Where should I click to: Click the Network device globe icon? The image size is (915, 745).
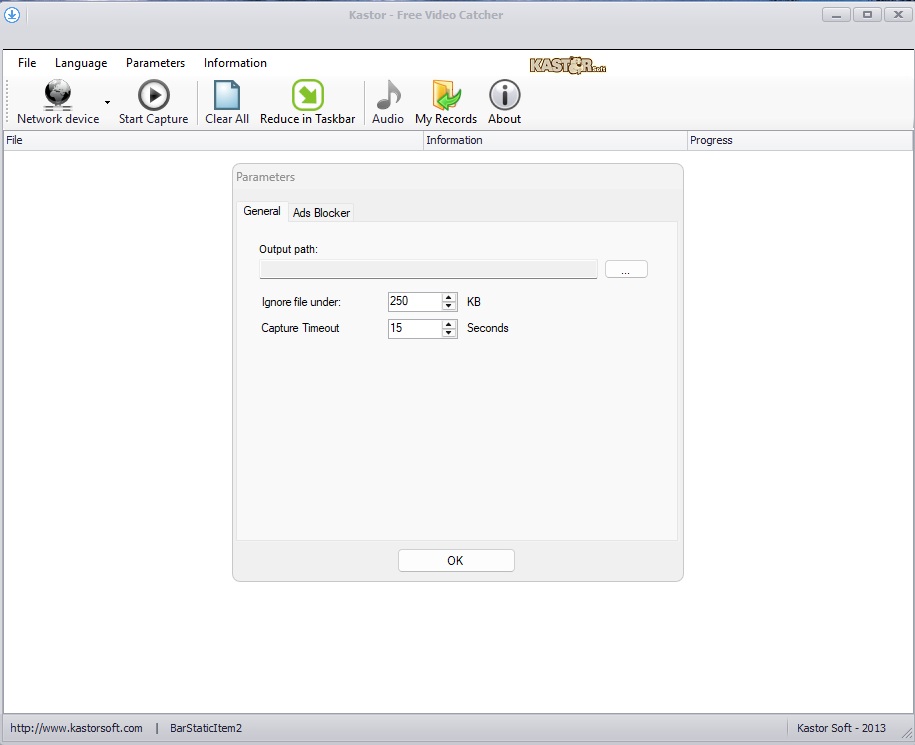pyautogui.click(x=58, y=95)
